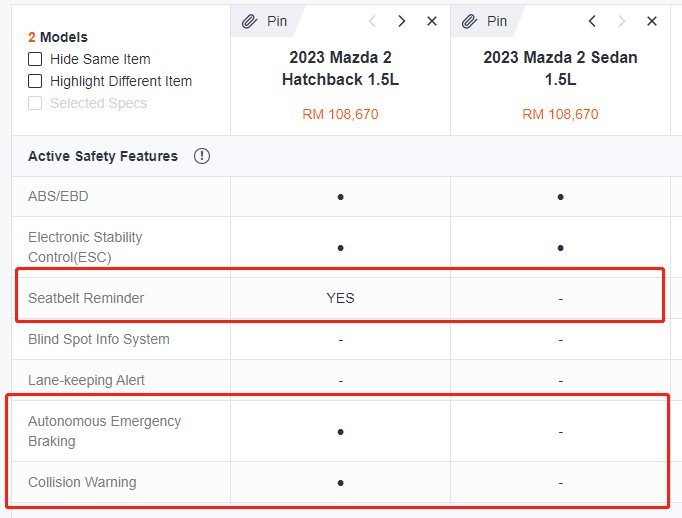Click Hatchback price RM 108,670
The height and width of the screenshot is (518, 682).
pos(341,114)
